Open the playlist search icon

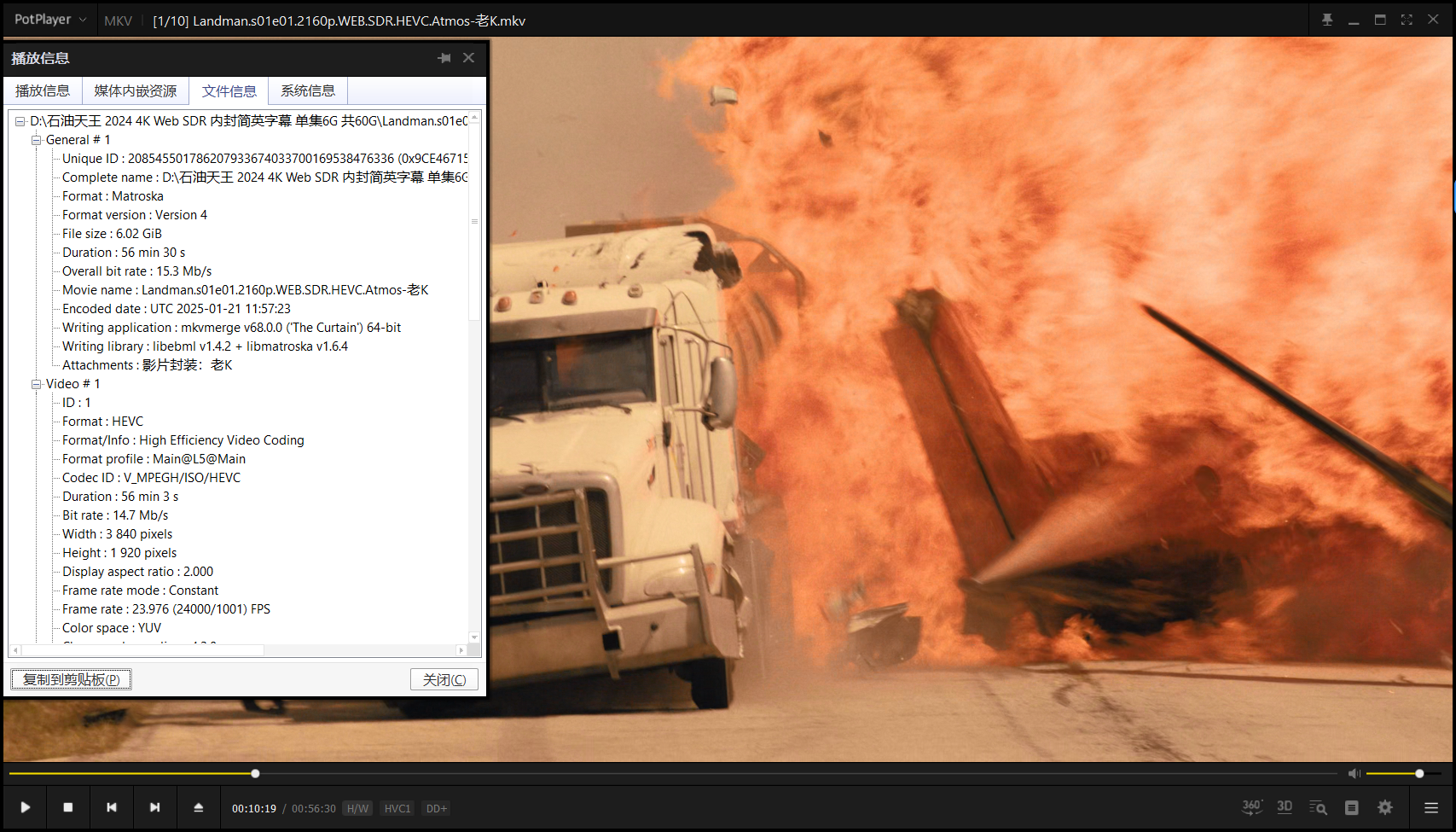click(1318, 807)
